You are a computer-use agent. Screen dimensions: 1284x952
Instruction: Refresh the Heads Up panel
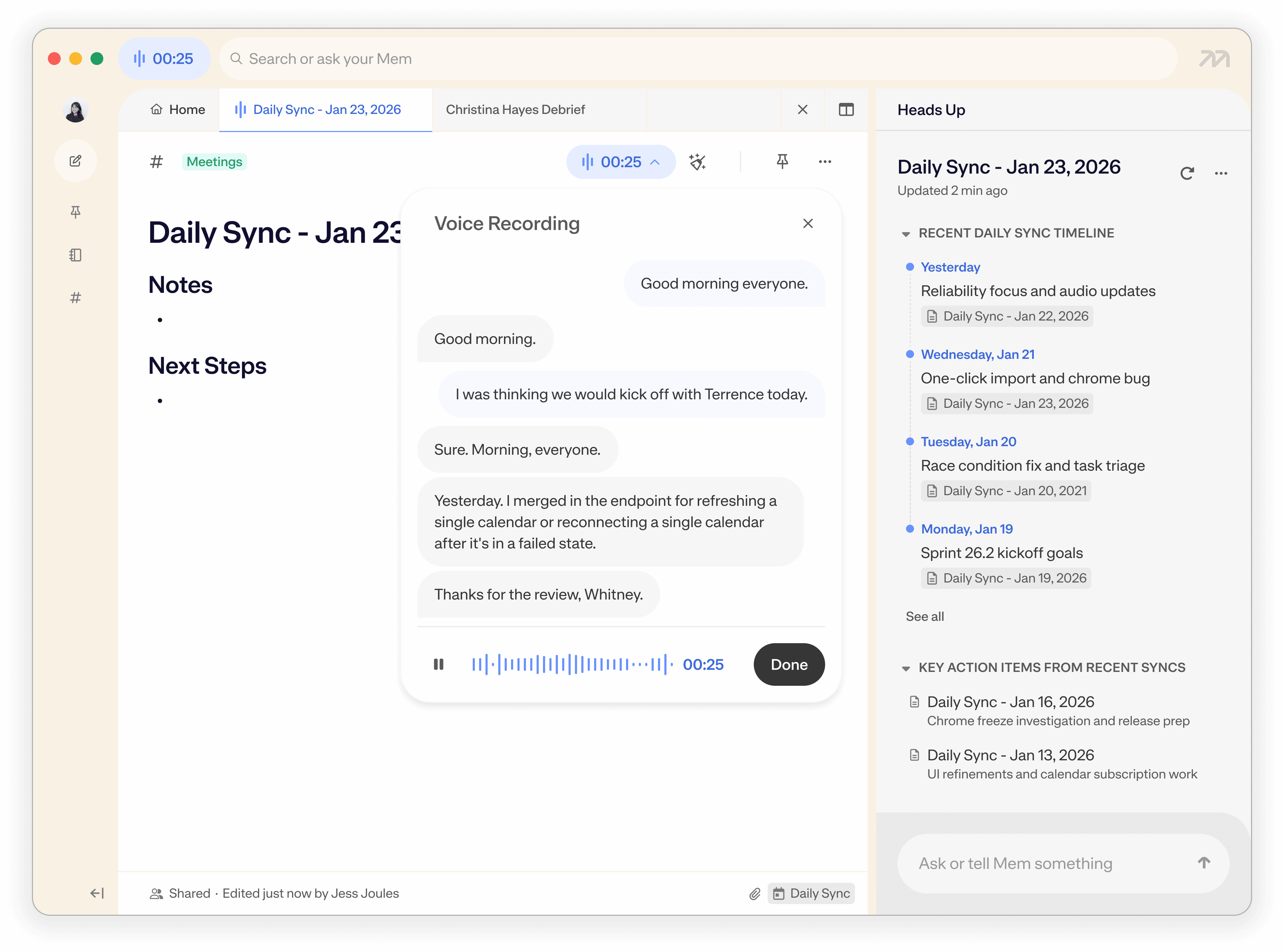click(1187, 174)
